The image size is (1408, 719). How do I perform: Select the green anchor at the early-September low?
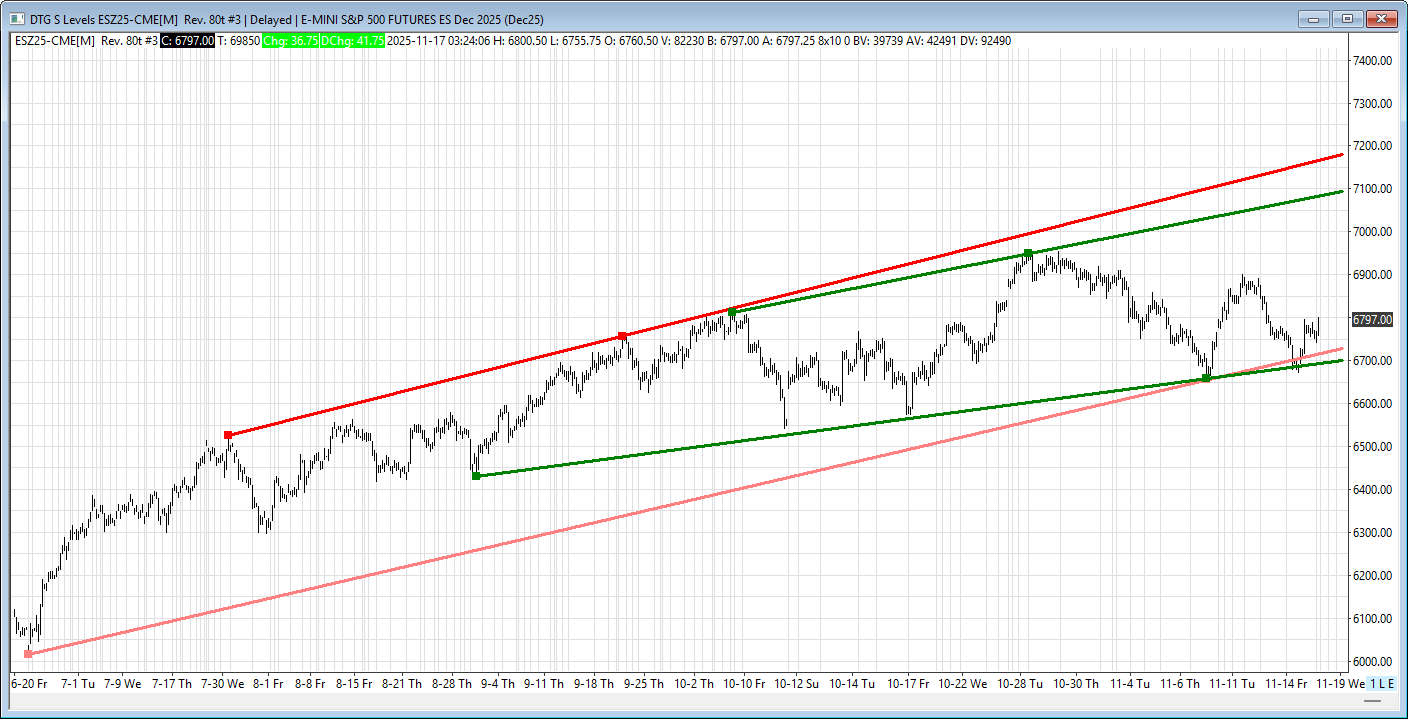coord(476,476)
